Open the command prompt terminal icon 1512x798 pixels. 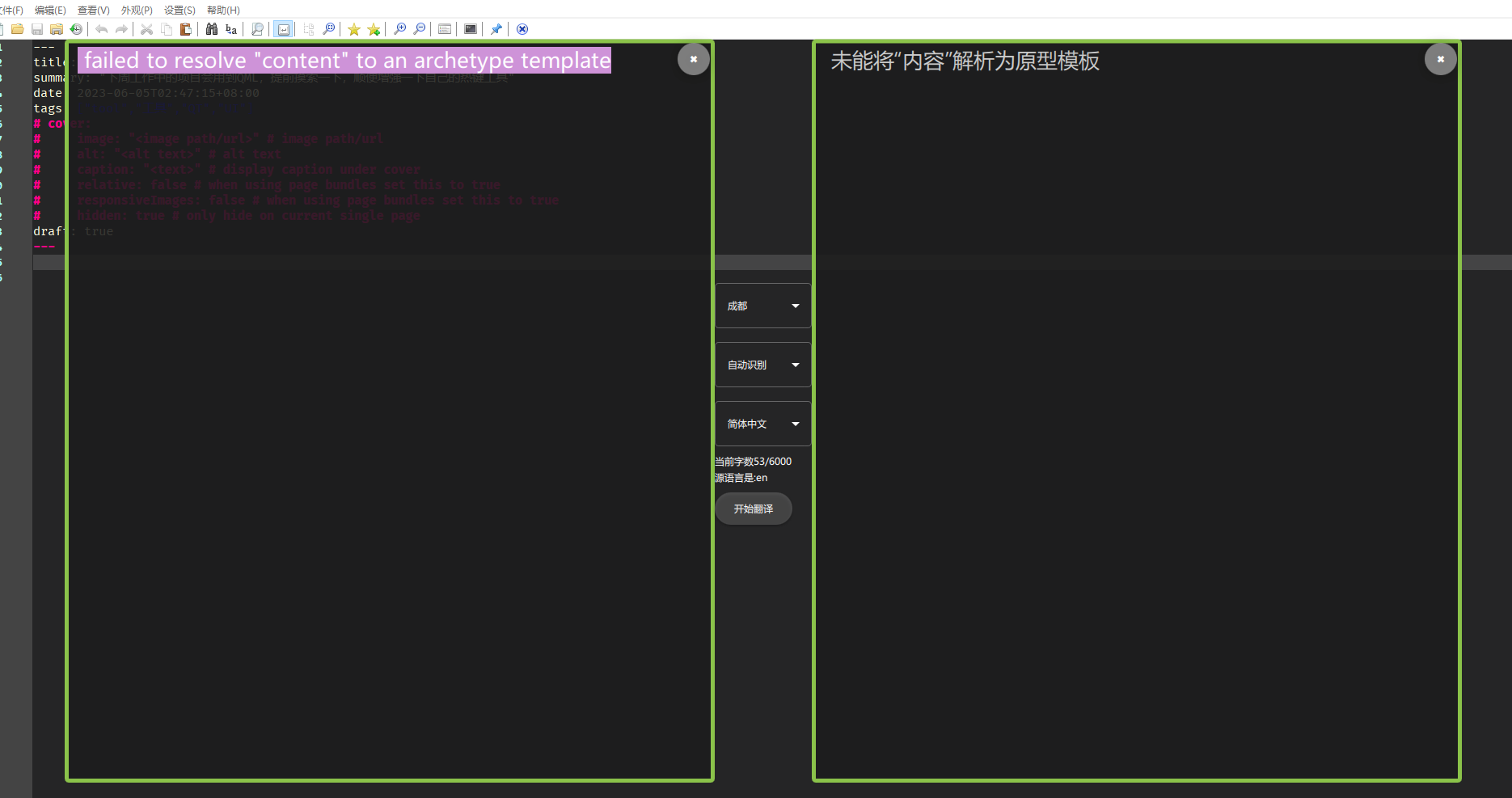click(471, 29)
